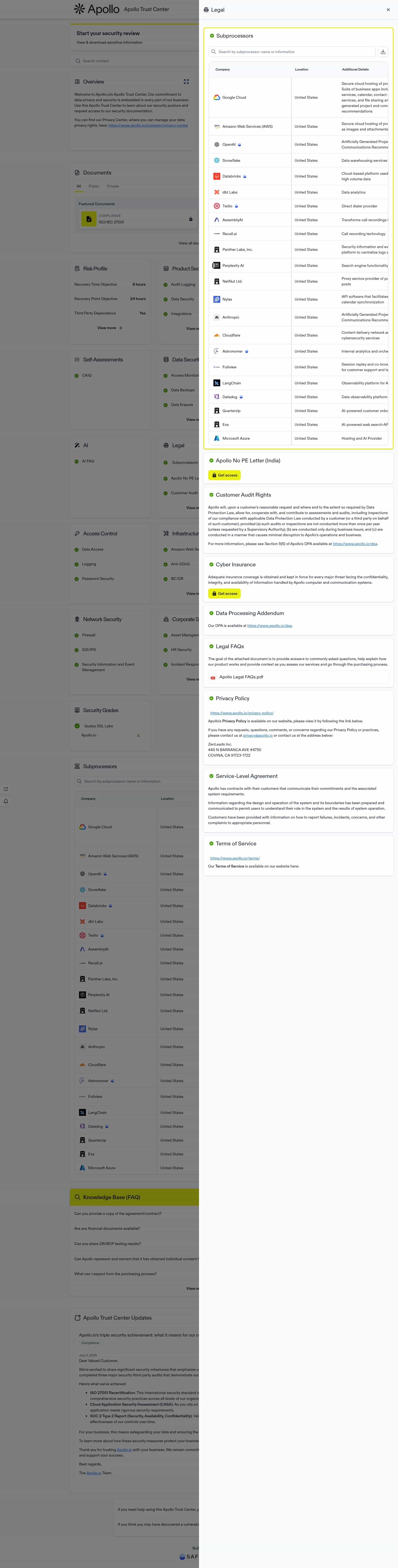Open FAQ about financial documents availability

107,1228
